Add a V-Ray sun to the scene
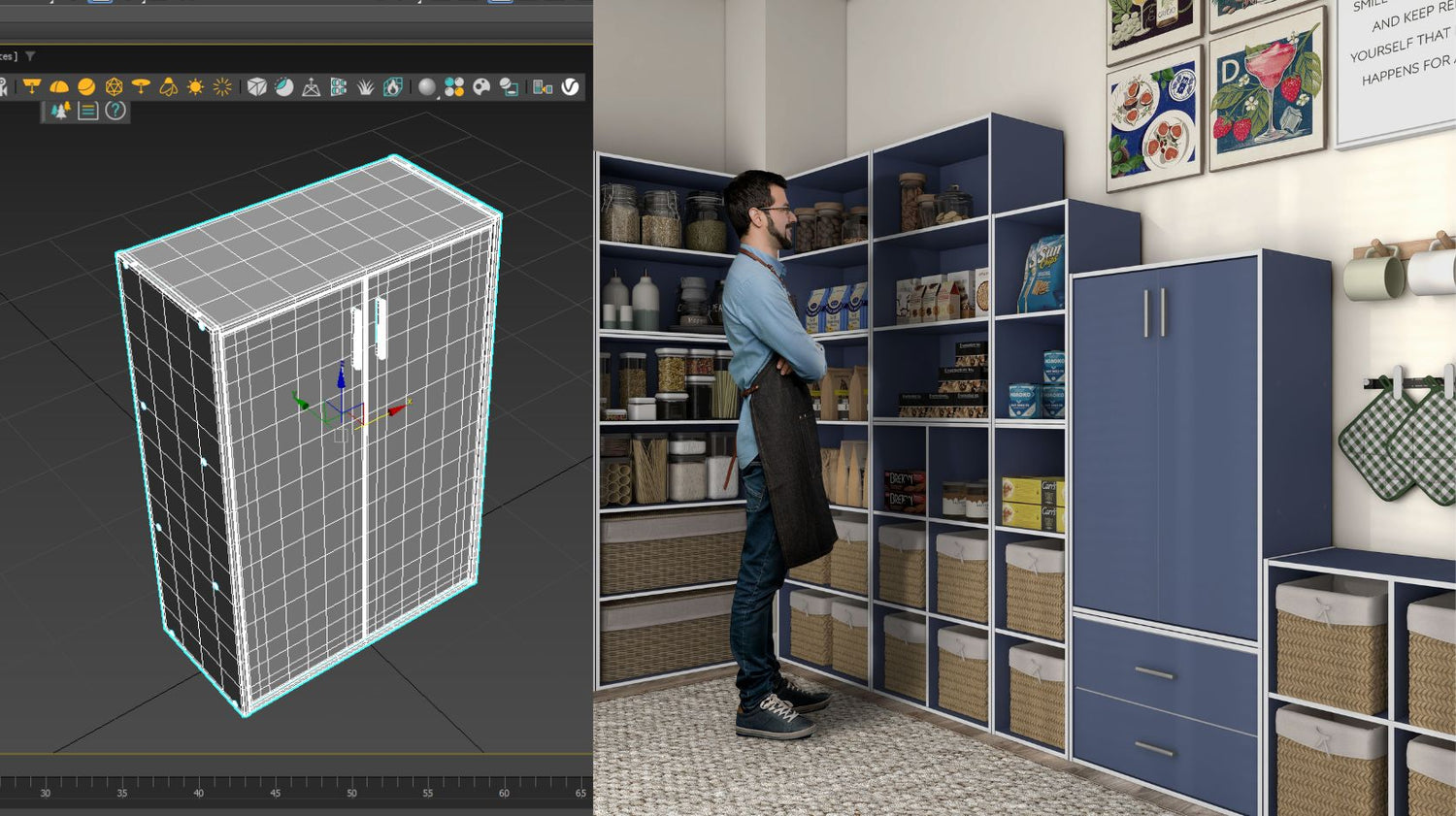This screenshot has height=816, width=1456. coord(196,85)
